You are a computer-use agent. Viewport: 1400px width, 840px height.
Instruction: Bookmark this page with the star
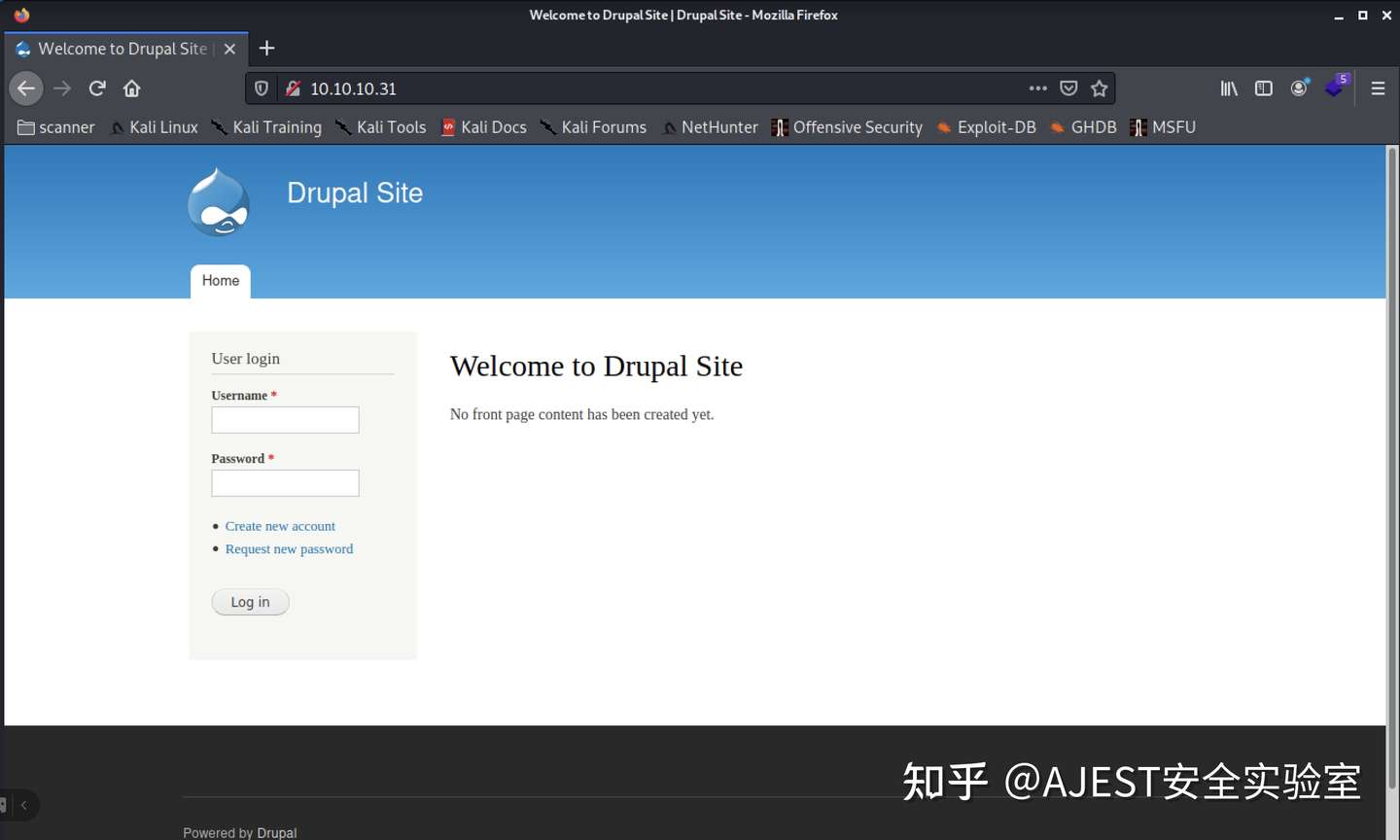point(1100,88)
